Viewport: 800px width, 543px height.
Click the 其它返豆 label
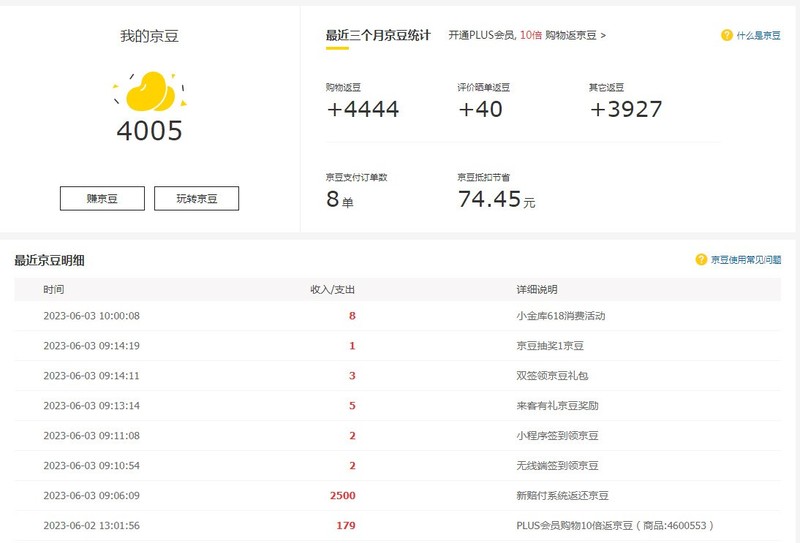607,87
